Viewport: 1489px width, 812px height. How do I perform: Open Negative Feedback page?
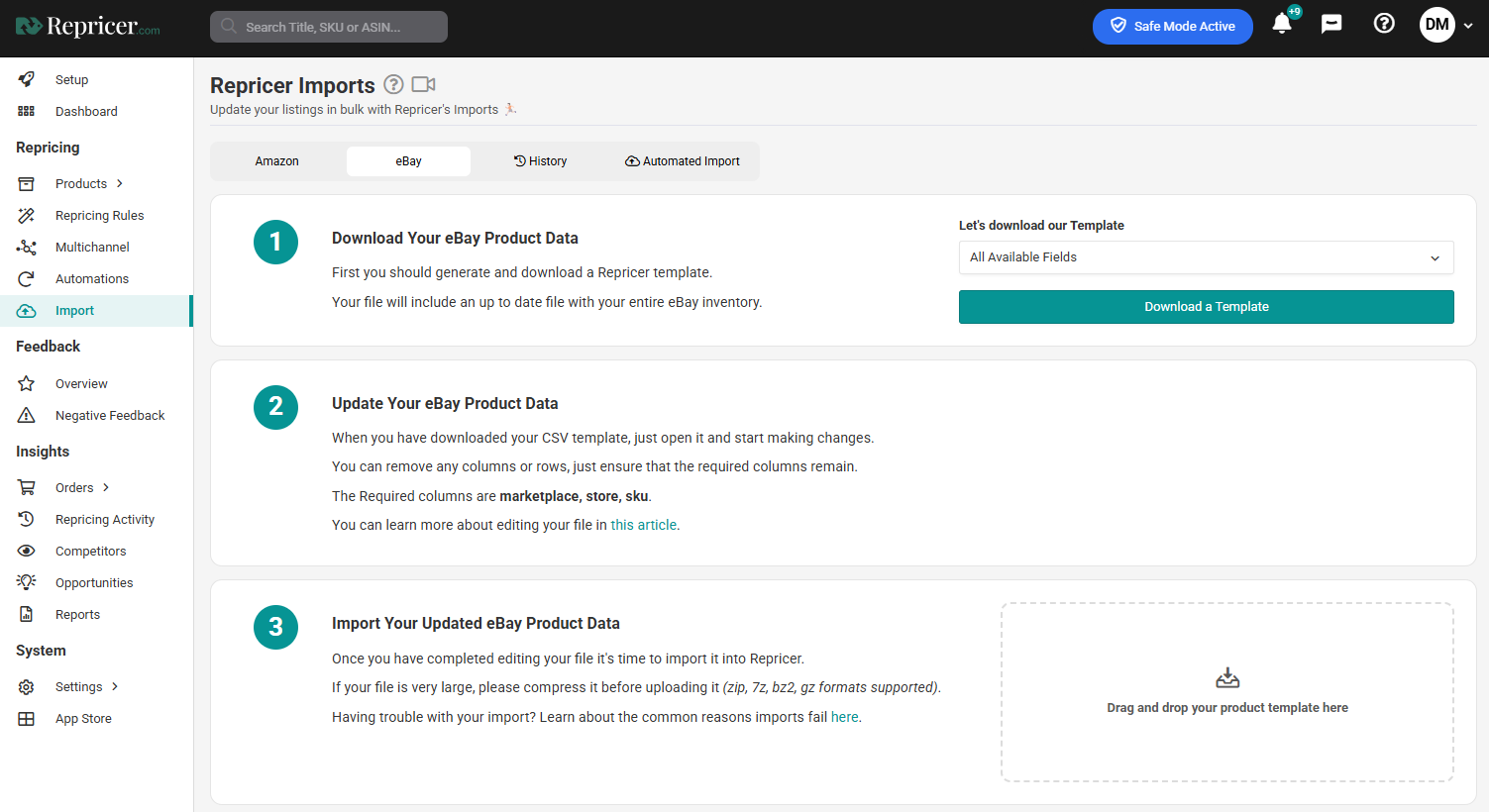pyautogui.click(x=110, y=415)
